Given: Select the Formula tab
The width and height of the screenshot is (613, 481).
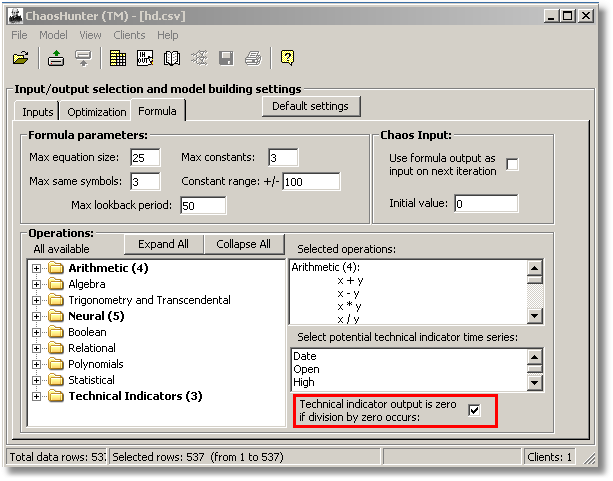Looking at the screenshot, I should pyautogui.click(x=158, y=111).
